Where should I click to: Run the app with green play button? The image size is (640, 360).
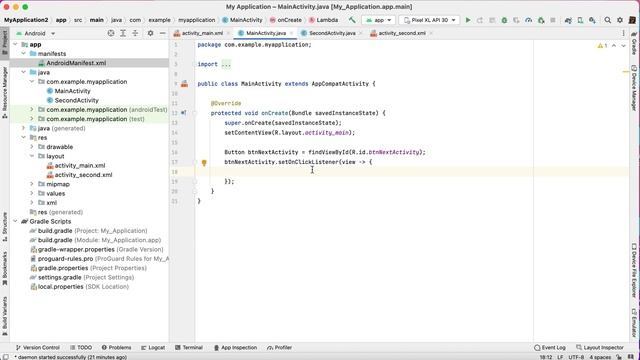468,20
